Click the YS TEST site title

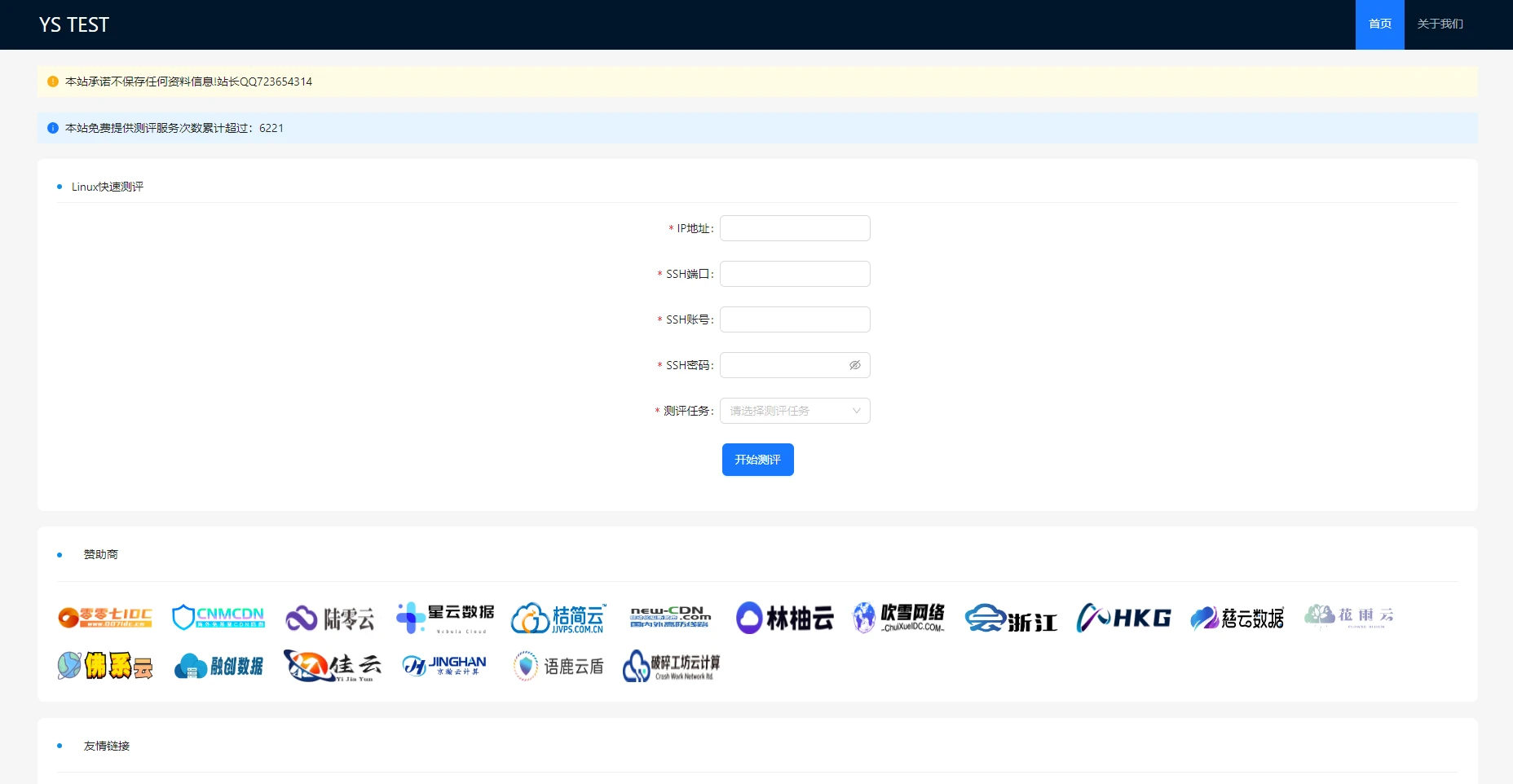point(74,24)
